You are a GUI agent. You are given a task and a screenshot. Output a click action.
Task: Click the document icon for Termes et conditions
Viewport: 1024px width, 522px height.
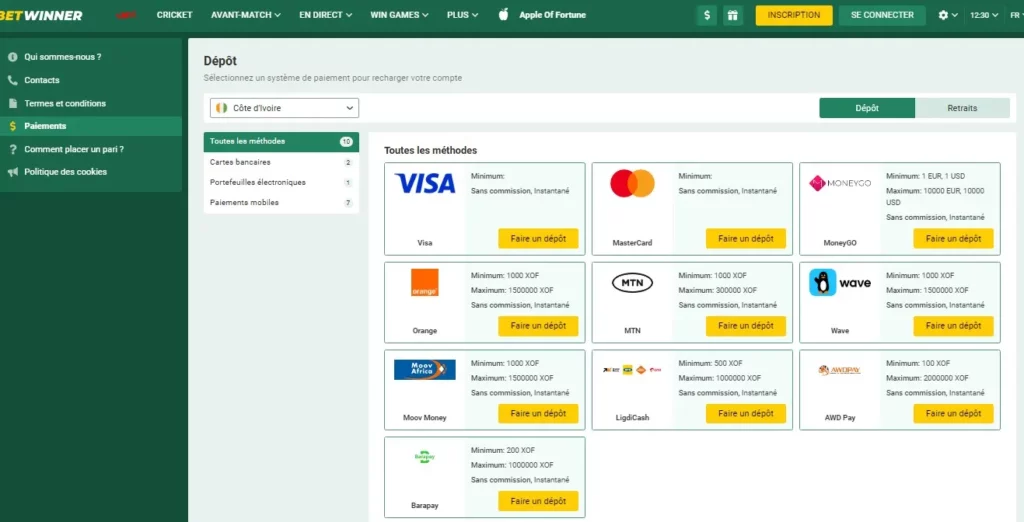click(12, 103)
